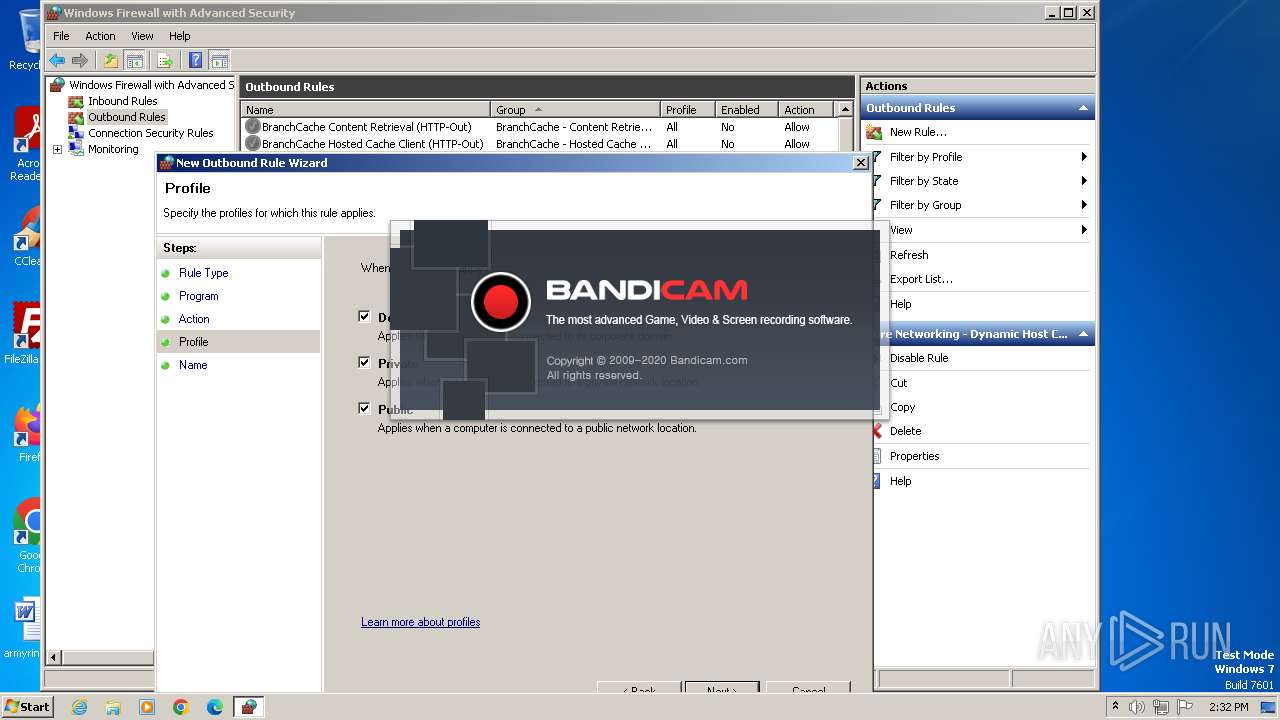The height and width of the screenshot is (720, 1280).
Task: Click the Up one level folder icon
Action: pyautogui.click(x=111, y=60)
